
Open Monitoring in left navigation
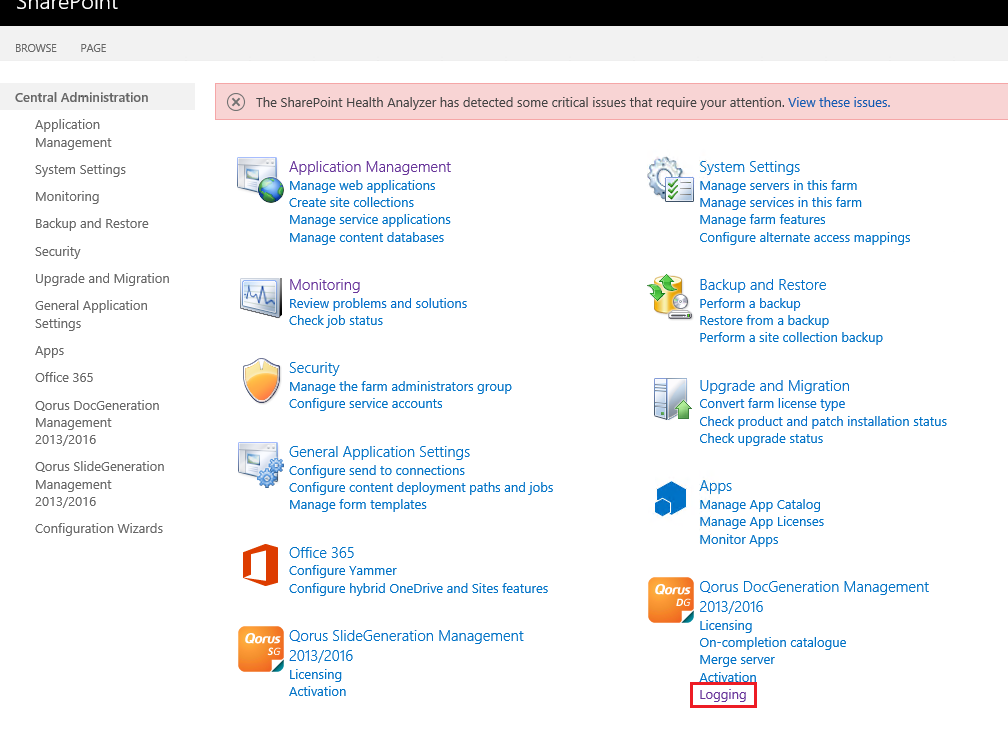(67, 197)
